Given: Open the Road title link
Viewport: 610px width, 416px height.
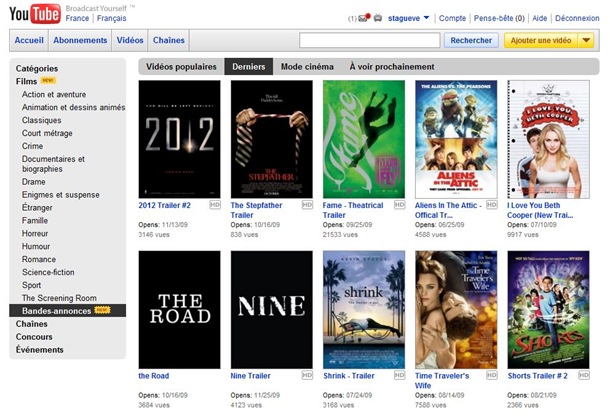Looking at the screenshot, I should pos(154,376).
